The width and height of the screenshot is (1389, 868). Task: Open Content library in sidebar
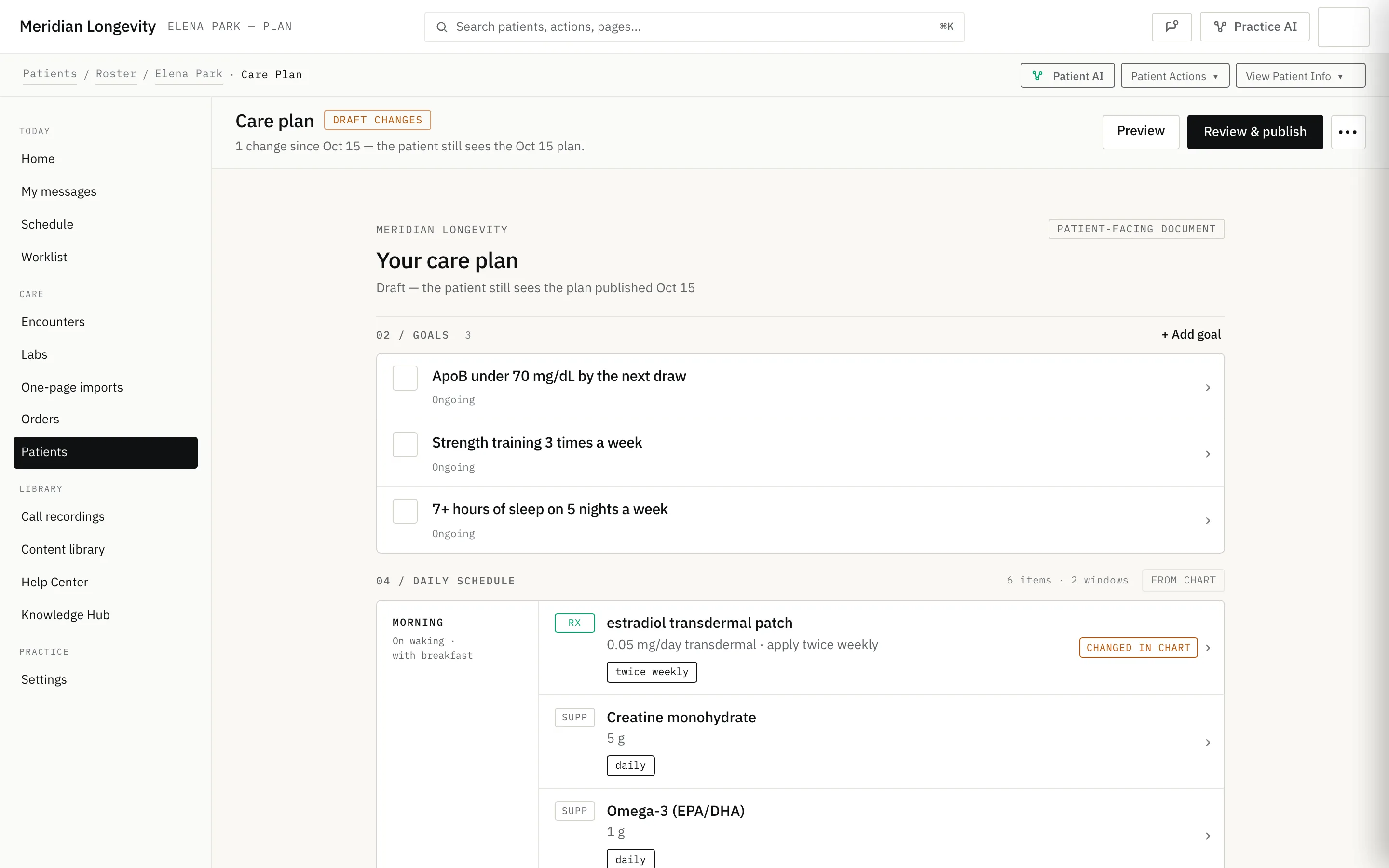click(106, 549)
